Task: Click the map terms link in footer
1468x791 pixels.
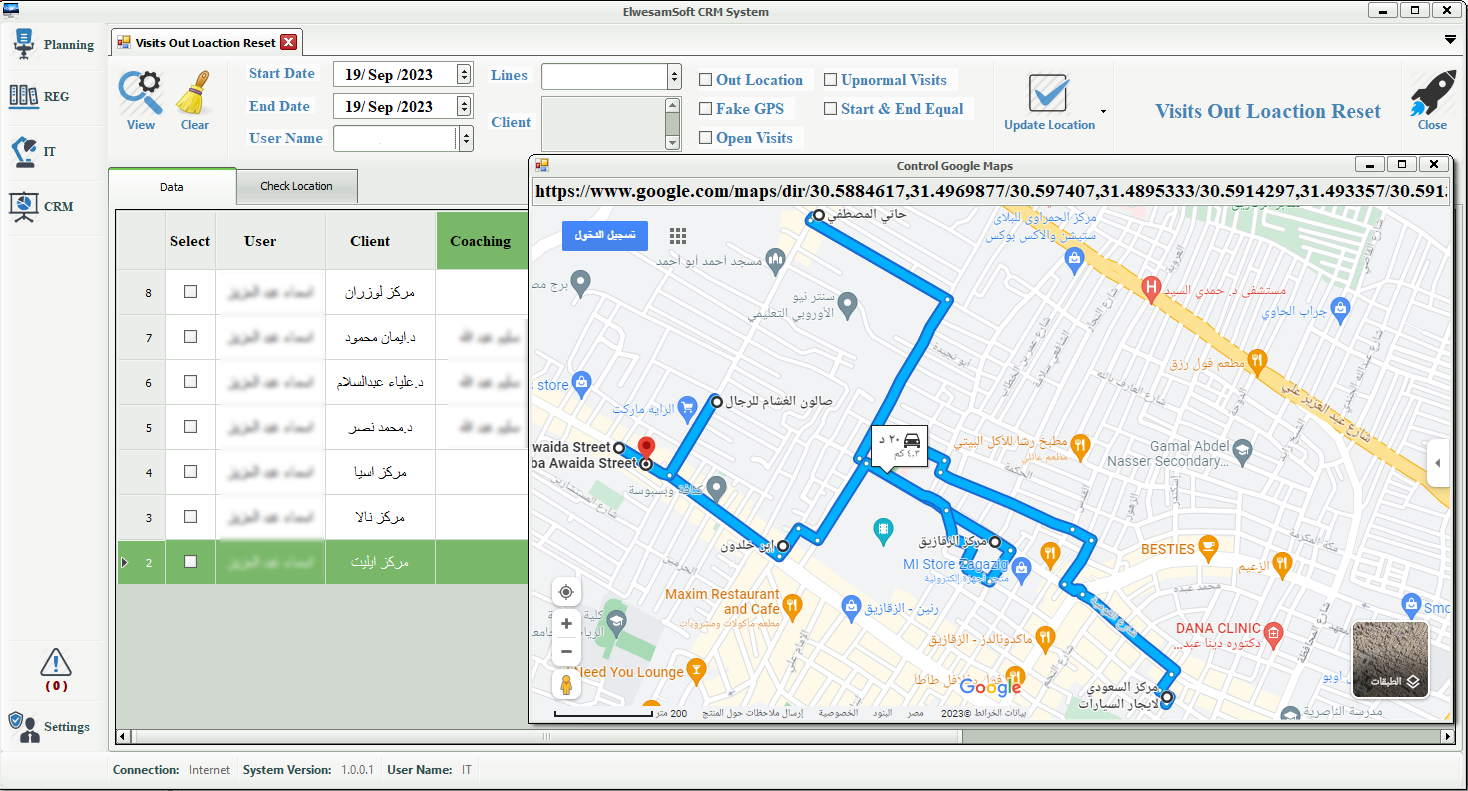Action: click(883, 713)
